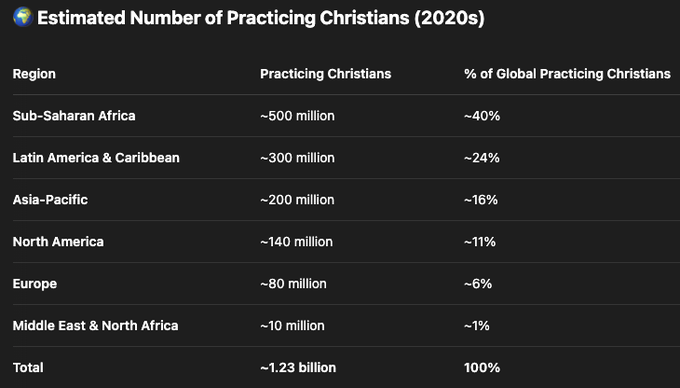This screenshot has width=680, height=388.
Task: Click the '~140 million' value
Action: (297, 242)
